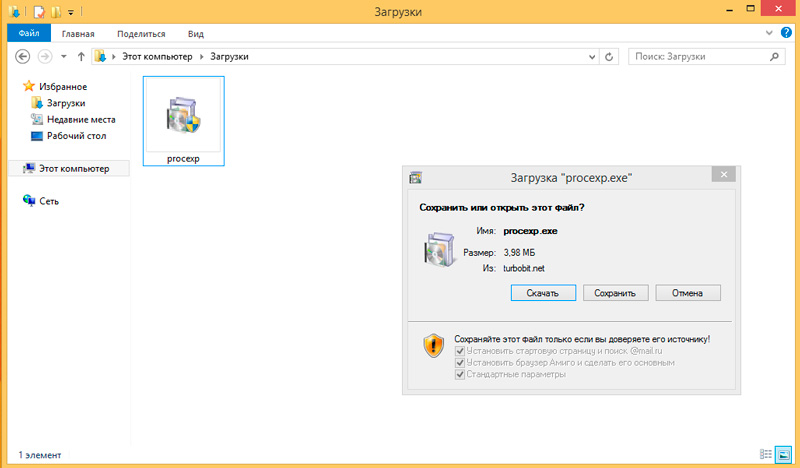Maximize the Загрузки Explorer window
The image size is (800, 468).
pyautogui.click(x=751, y=9)
